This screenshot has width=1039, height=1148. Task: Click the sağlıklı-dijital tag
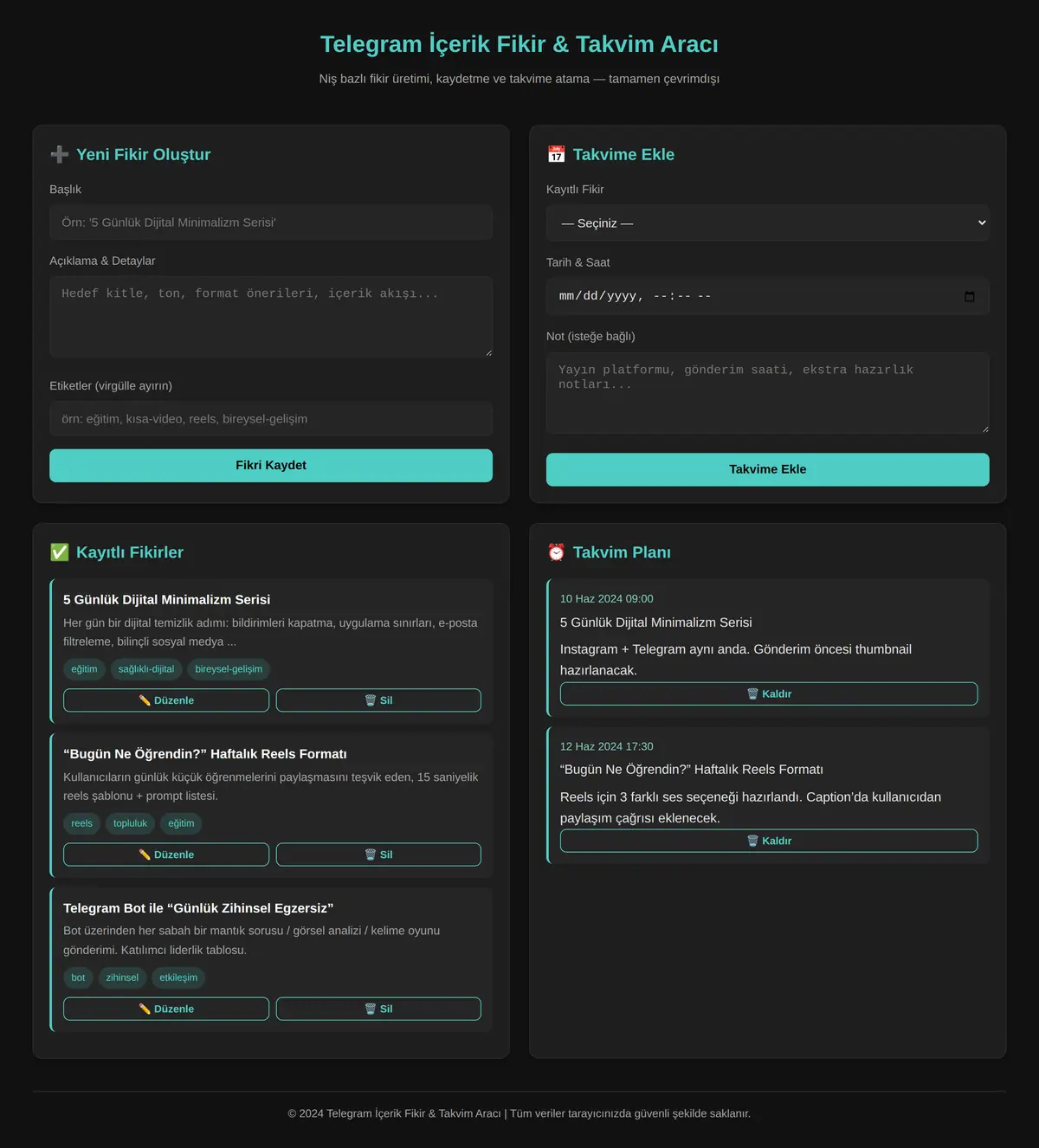[146, 669]
